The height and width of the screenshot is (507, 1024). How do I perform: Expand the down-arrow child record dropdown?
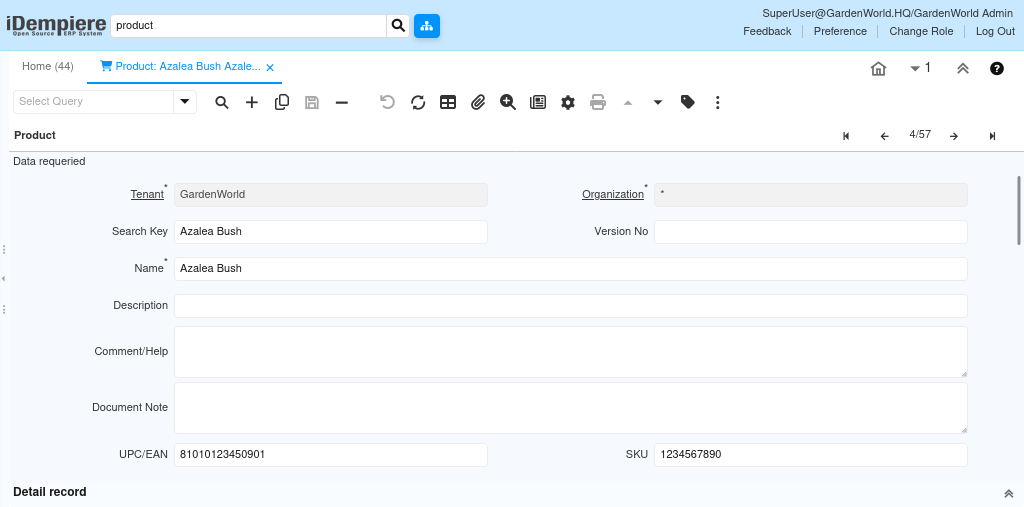tap(658, 102)
